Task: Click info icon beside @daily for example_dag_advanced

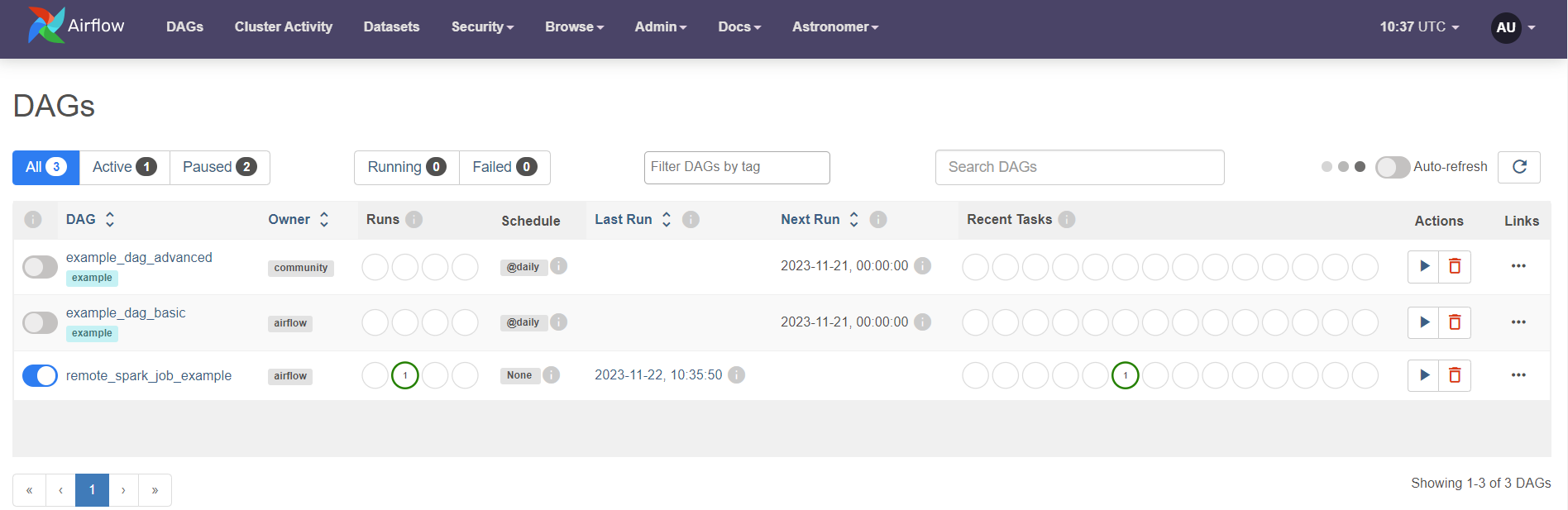Action: (x=559, y=265)
